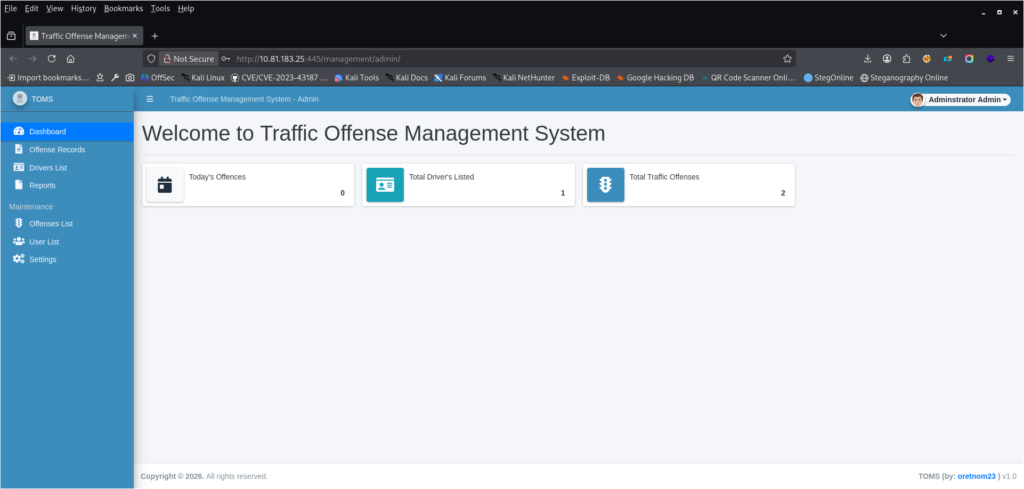Reload the page using the refresh button
Viewport: 1024px width, 489px height.
click(x=52, y=59)
